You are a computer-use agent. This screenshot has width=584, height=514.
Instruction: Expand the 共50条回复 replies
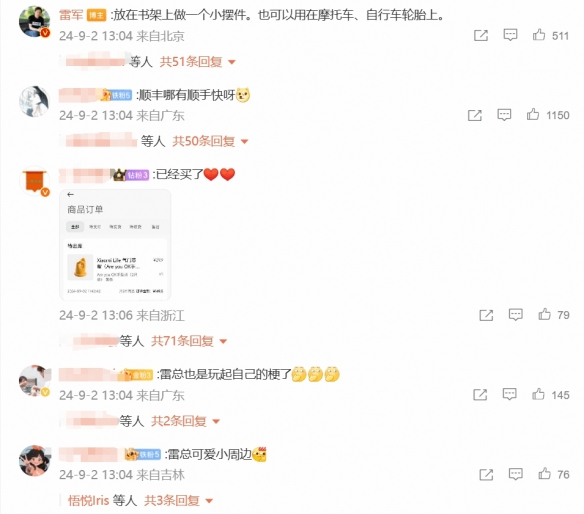(210, 141)
